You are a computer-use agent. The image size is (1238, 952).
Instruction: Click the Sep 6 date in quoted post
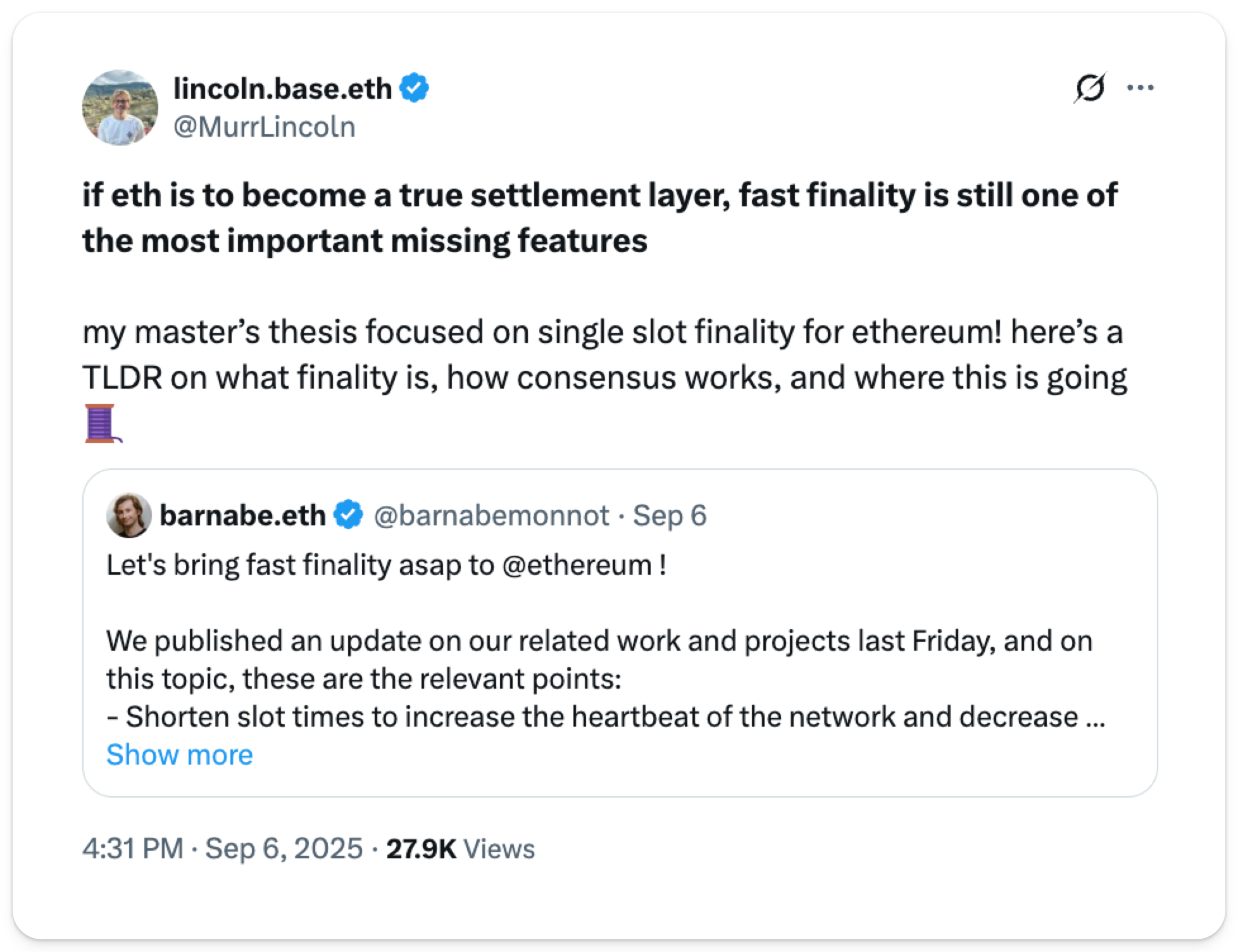670,515
